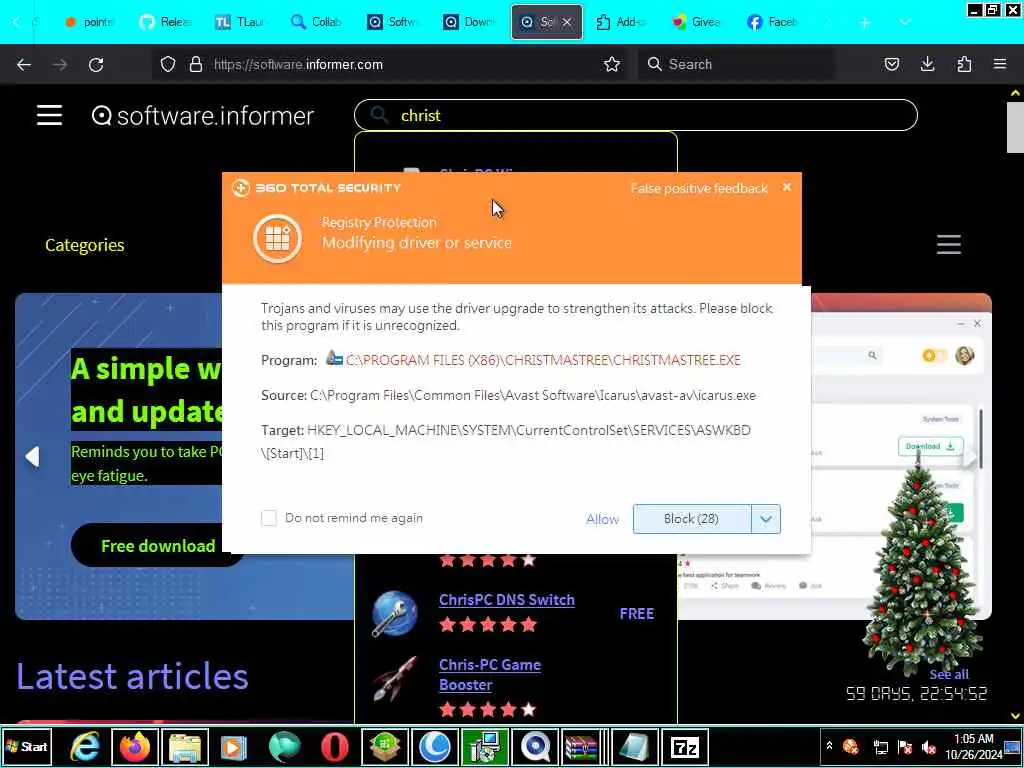Screen dimensions: 1024x768
Task: Click the icarus.exe source path text
Action: click(x=533, y=396)
